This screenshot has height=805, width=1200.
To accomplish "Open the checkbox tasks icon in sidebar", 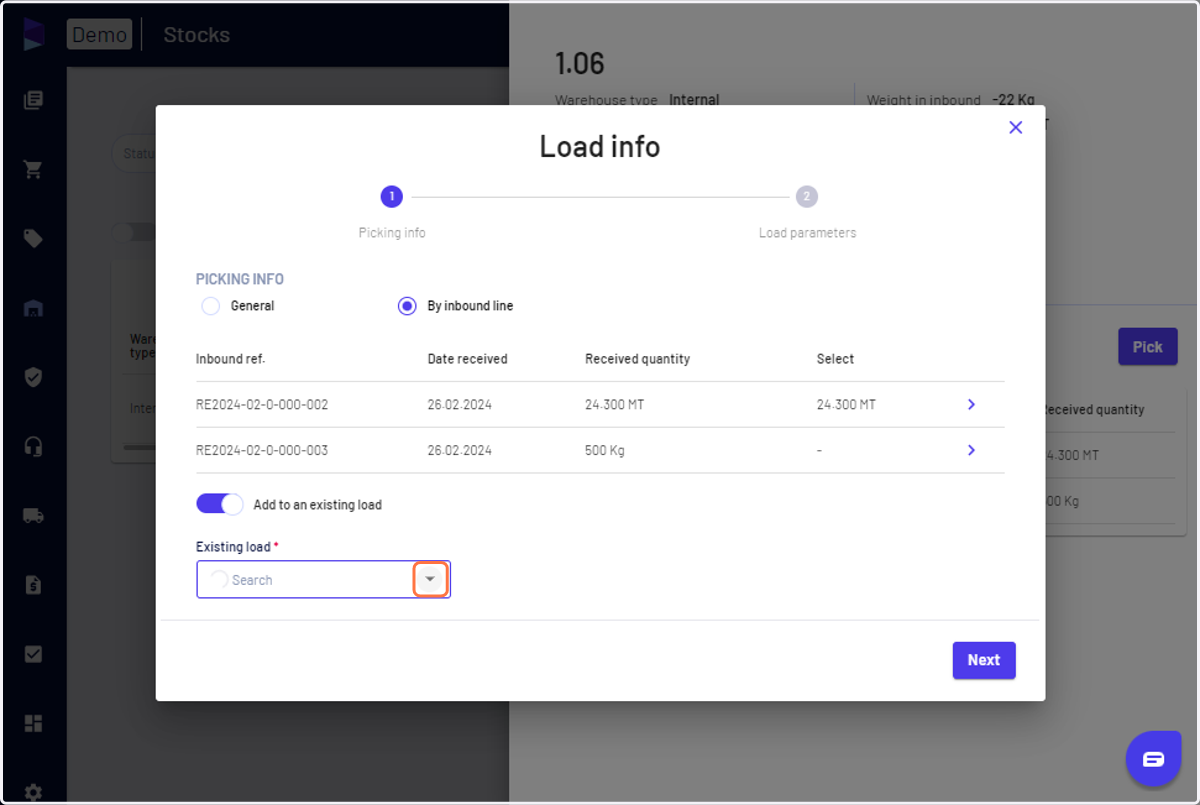I will 33,654.
